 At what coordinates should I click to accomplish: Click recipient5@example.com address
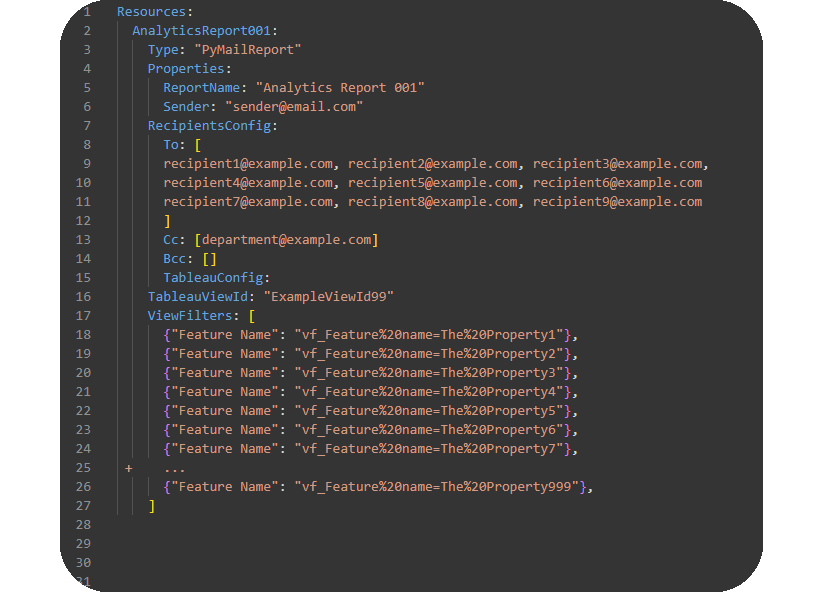point(432,183)
